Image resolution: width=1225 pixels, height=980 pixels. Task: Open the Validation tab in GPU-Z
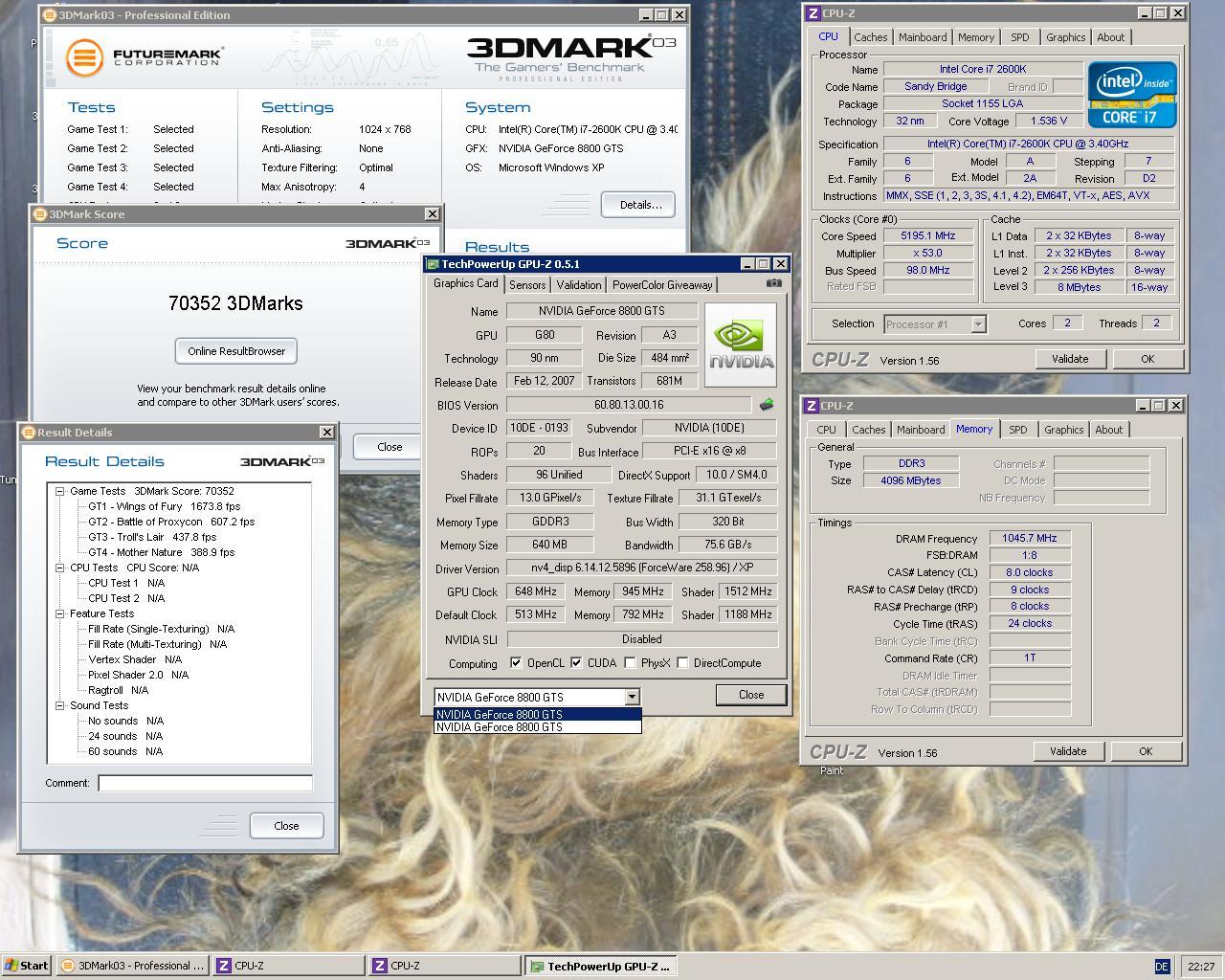[579, 285]
